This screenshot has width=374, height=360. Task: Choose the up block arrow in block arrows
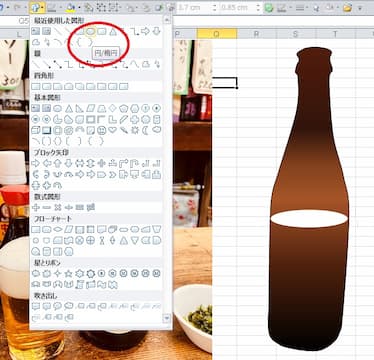pos(58,163)
